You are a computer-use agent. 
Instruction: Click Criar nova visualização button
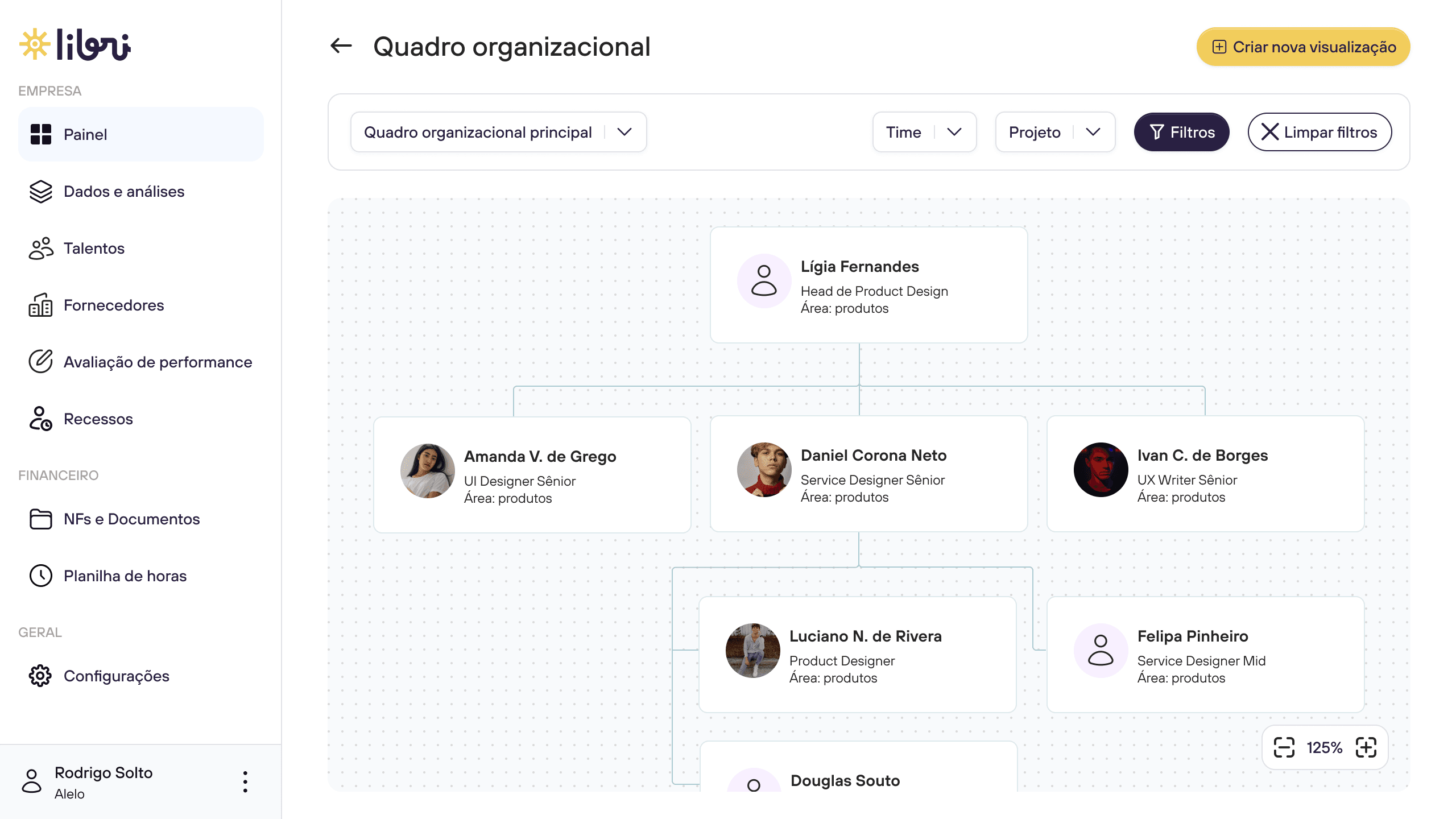(x=1303, y=47)
